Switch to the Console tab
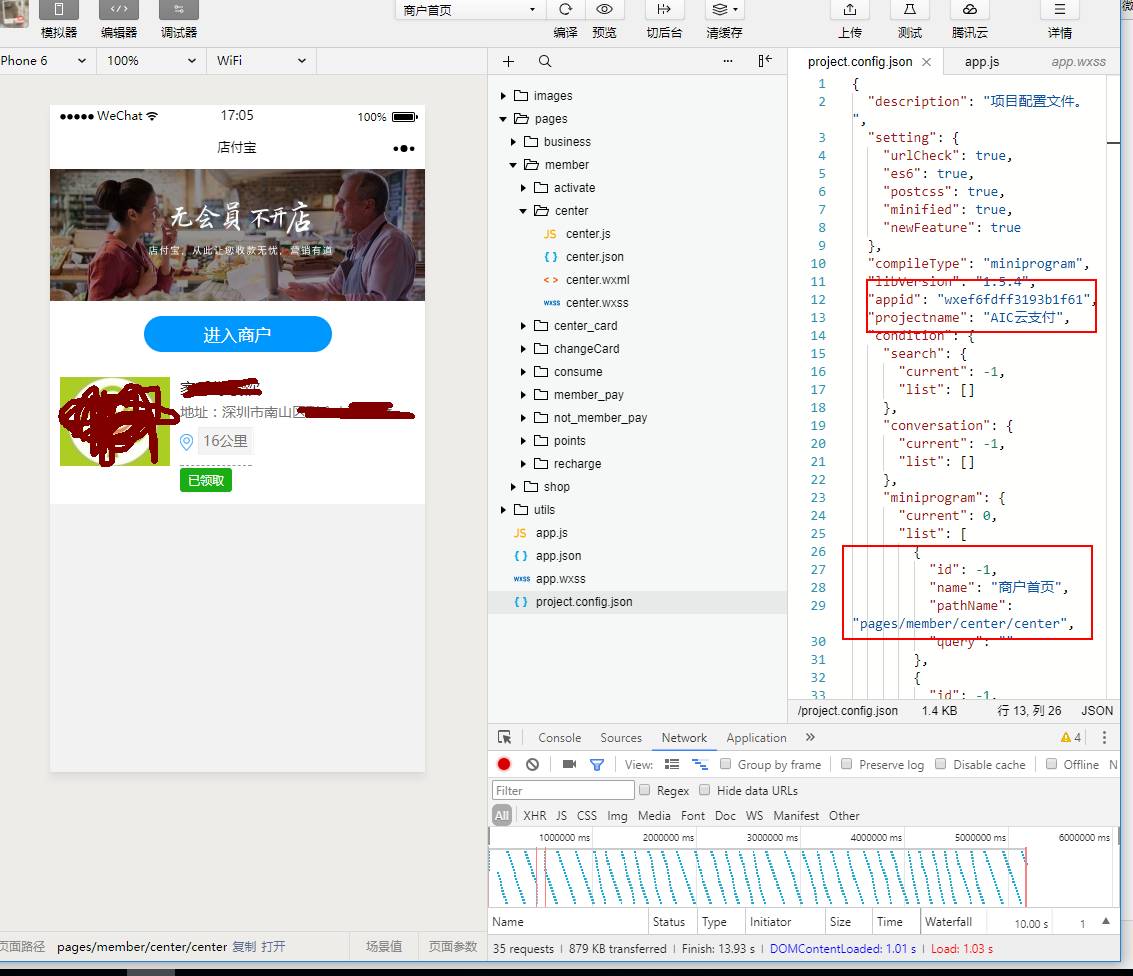This screenshot has height=976, width=1133. [559, 738]
